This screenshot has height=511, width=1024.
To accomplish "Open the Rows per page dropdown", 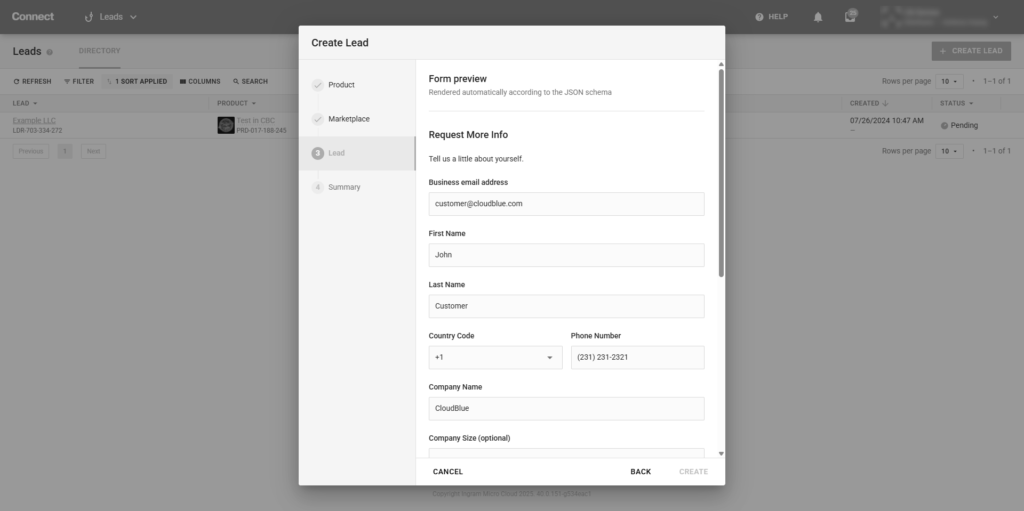I will tap(949, 81).
